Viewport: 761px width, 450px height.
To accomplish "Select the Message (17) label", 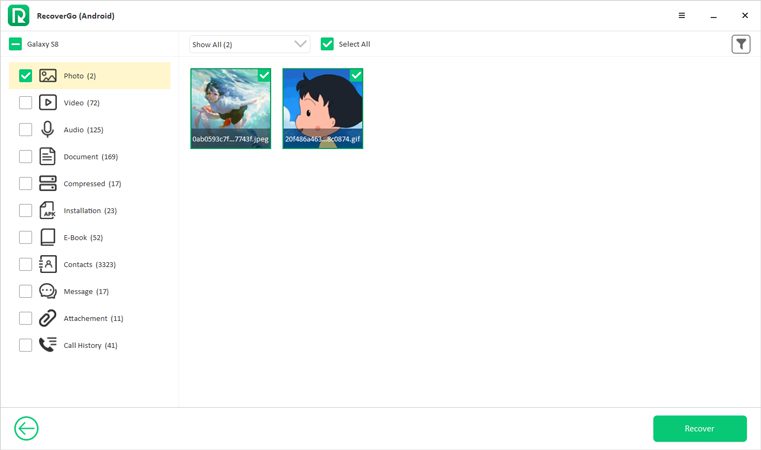I will point(86,291).
